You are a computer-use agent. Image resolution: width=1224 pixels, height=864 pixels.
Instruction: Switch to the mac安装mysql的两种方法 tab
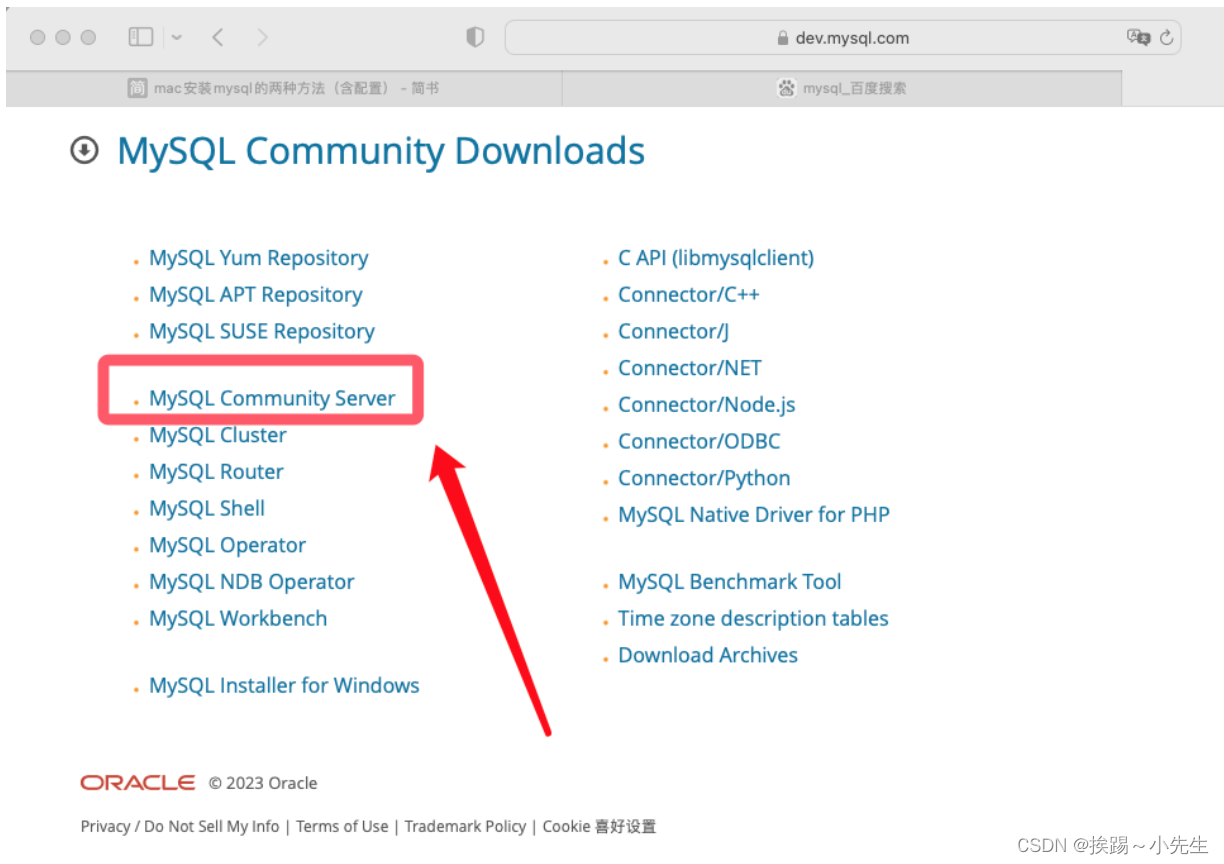pos(284,88)
